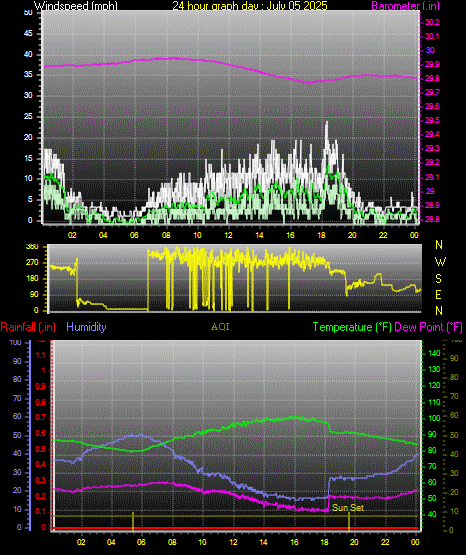Viewport: 466px width, 555px height.
Task: Click the Dew Point (°F) legend label
Action: point(428,327)
